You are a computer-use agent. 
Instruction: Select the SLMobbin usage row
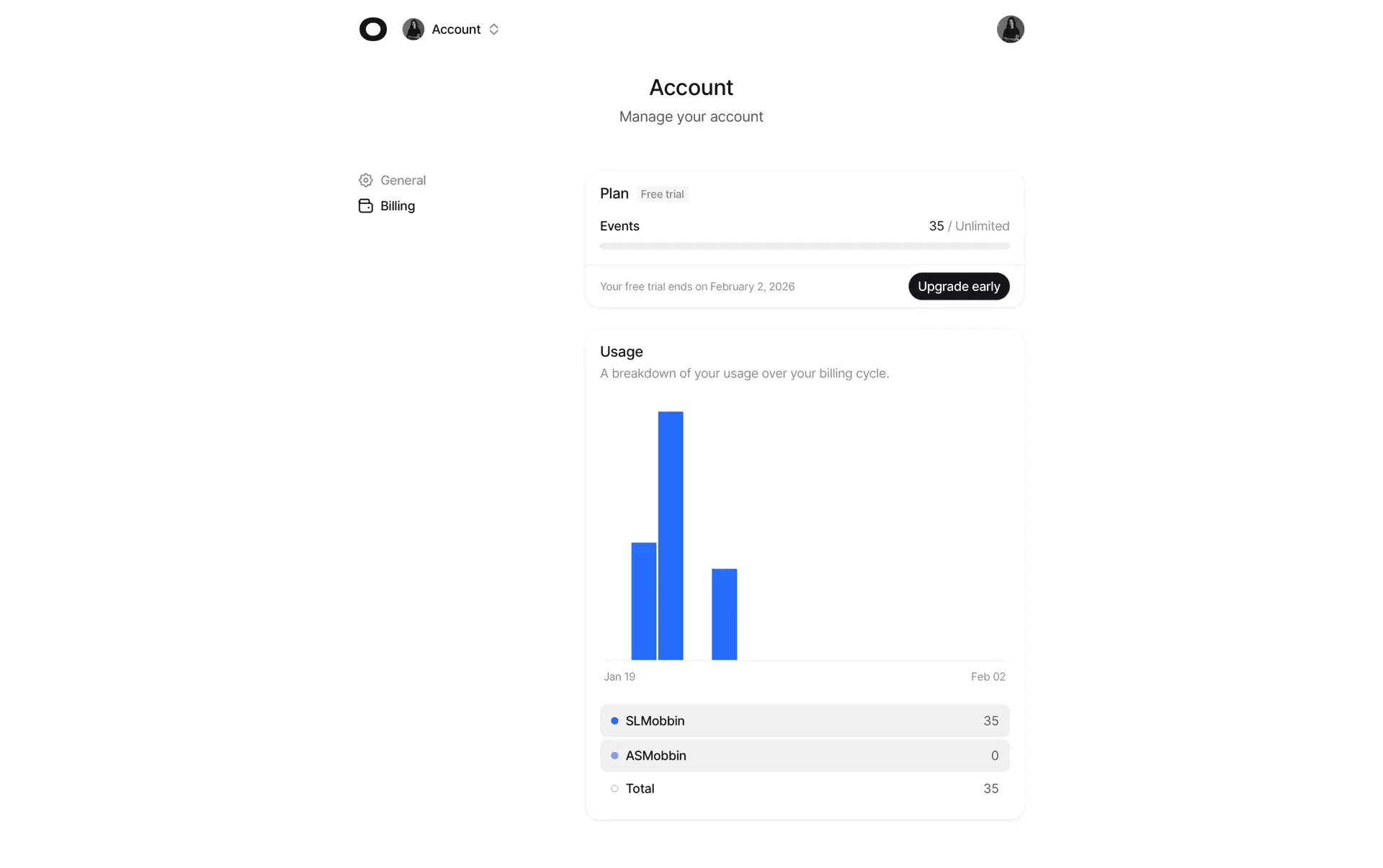(804, 721)
